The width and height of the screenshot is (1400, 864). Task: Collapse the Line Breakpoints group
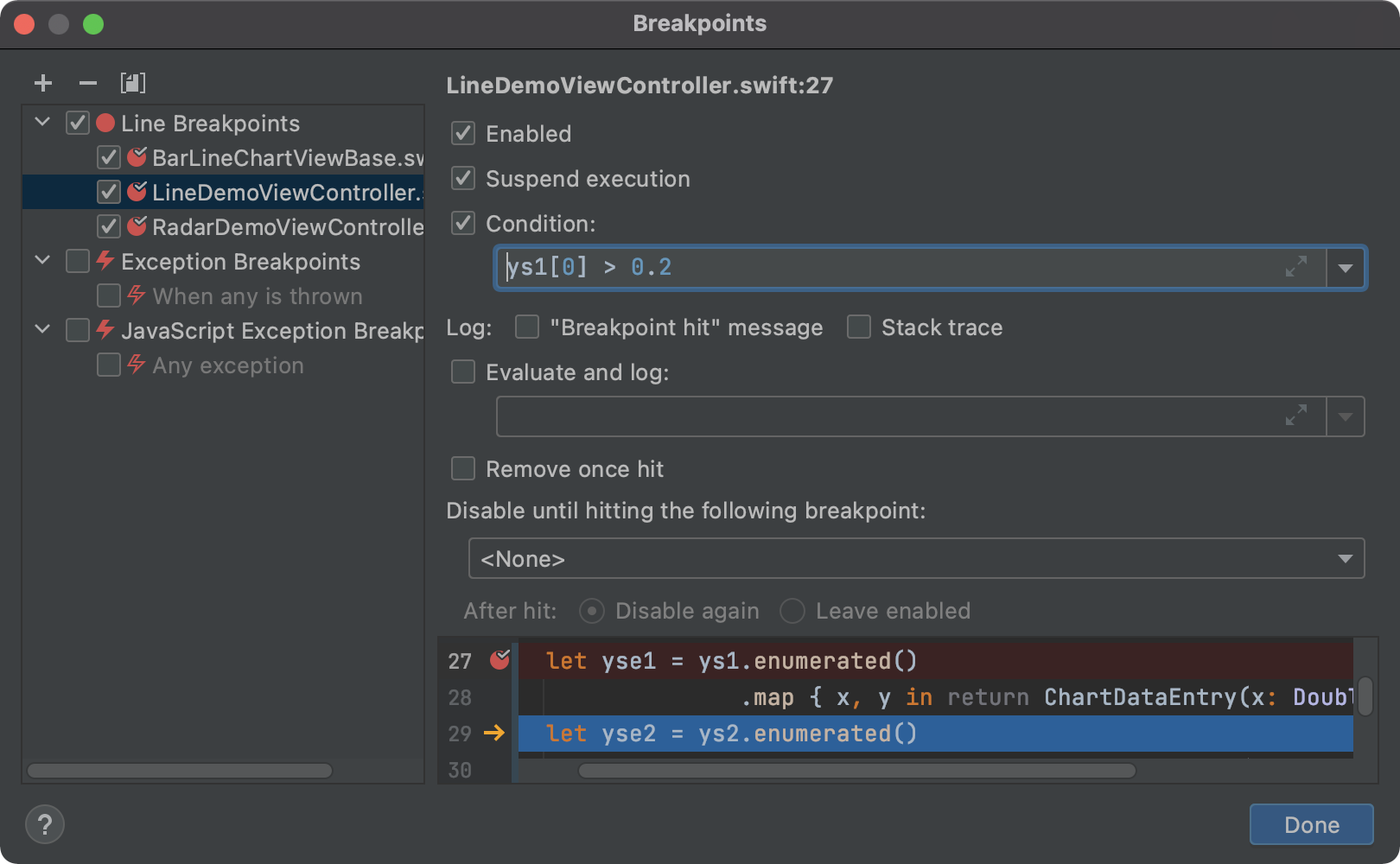click(x=42, y=123)
